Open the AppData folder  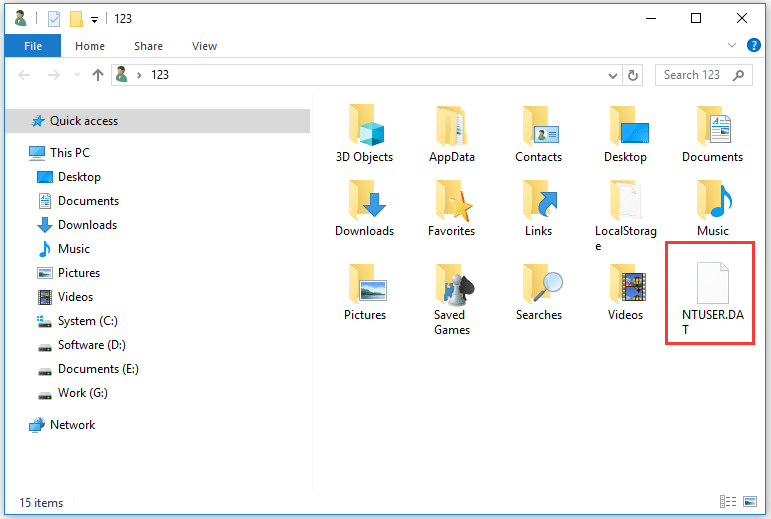pyautogui.click(x=451, y=134)
